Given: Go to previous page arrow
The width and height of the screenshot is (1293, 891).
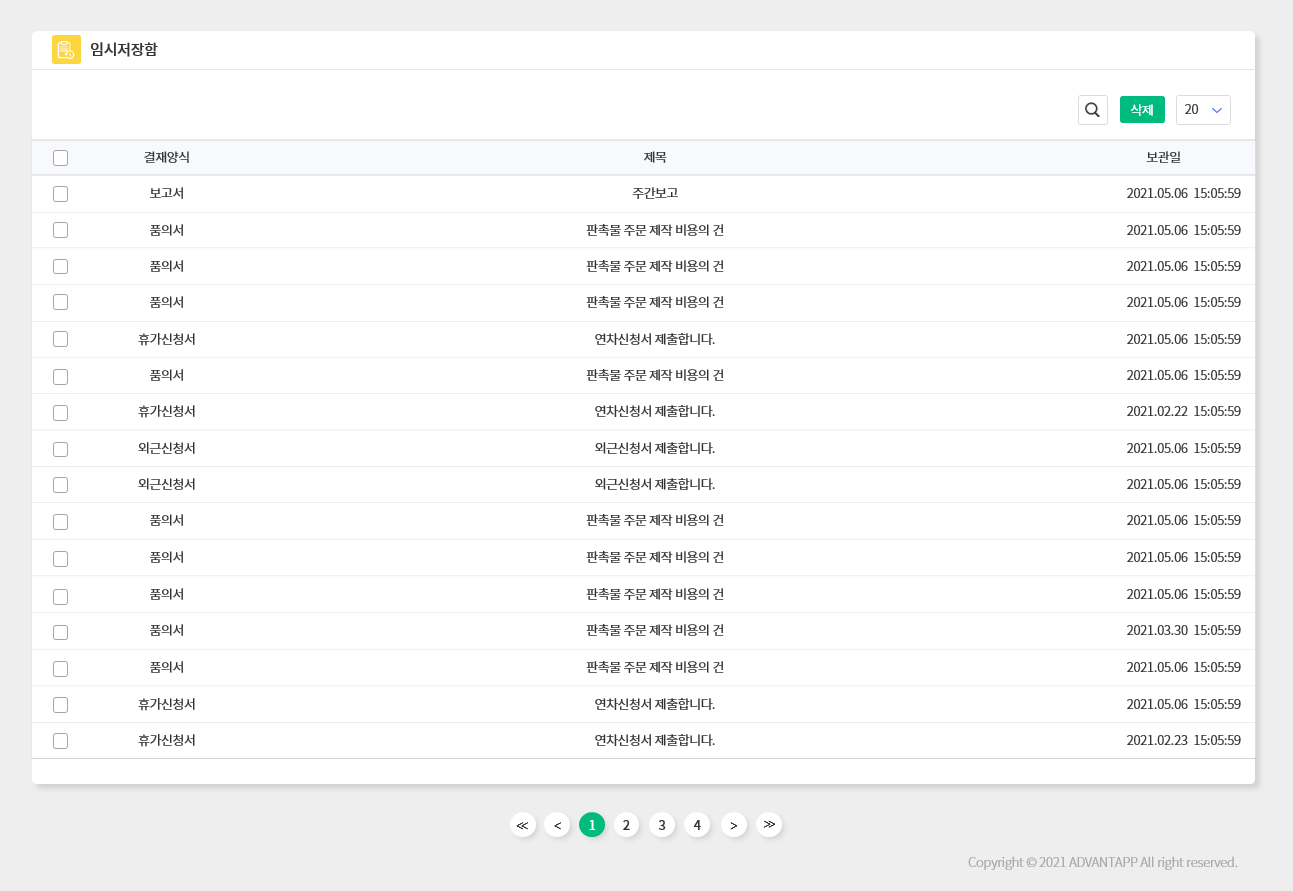Looking at the screenshot, I should pyautogui.click(x=557, y=825).
